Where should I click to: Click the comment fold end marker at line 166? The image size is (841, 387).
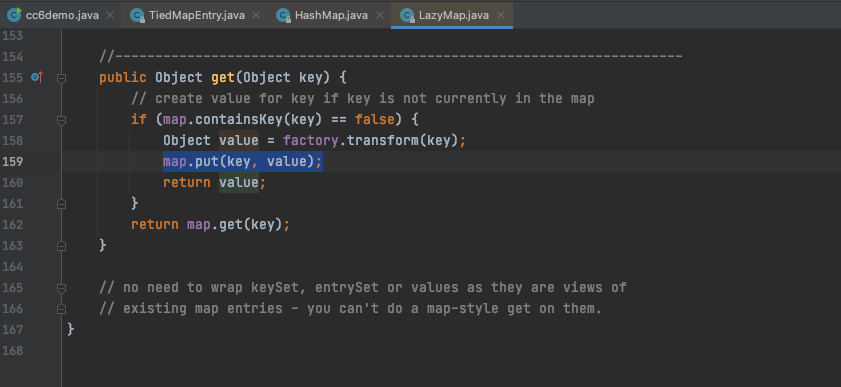(61, 309)
